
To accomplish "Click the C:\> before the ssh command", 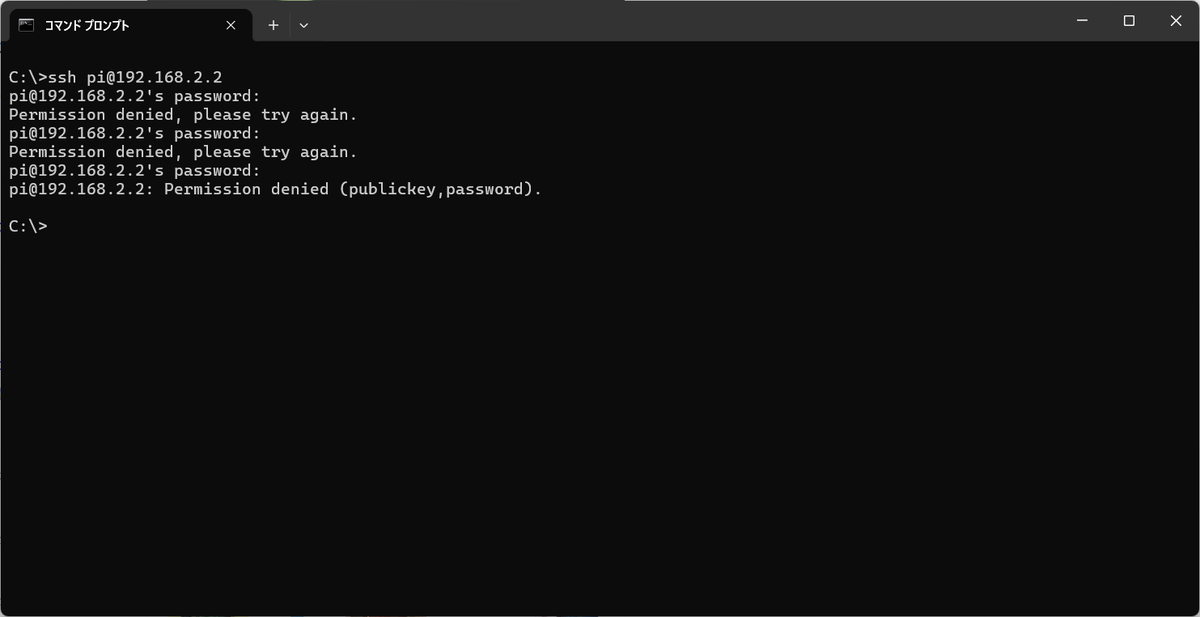I will [28, 77].
